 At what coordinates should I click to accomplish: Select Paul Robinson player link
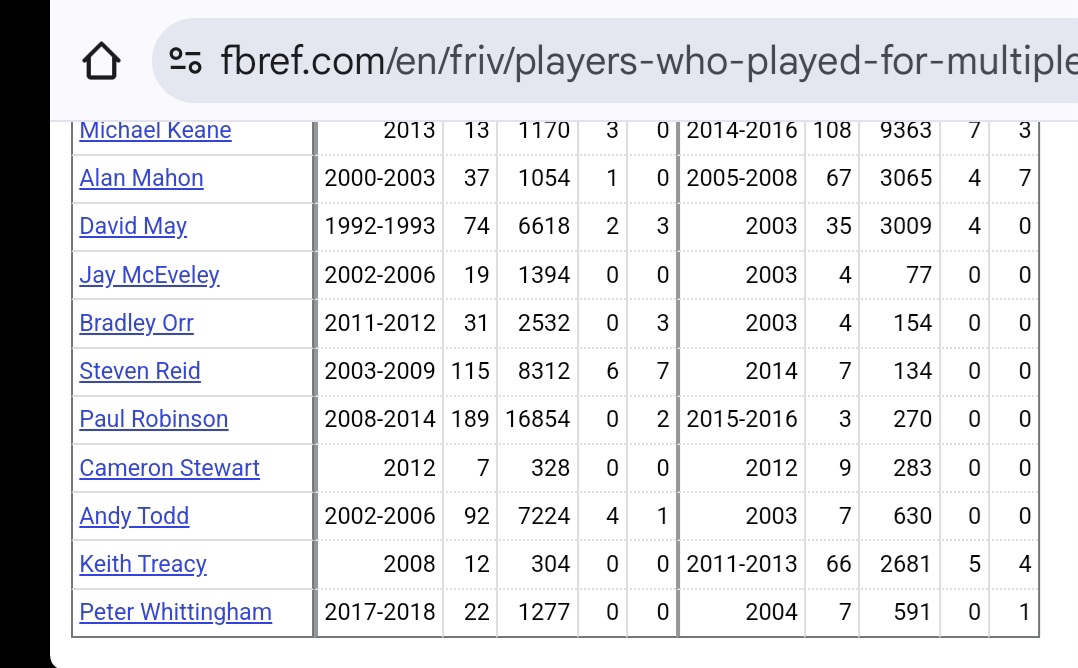click(x=154, y=419)
